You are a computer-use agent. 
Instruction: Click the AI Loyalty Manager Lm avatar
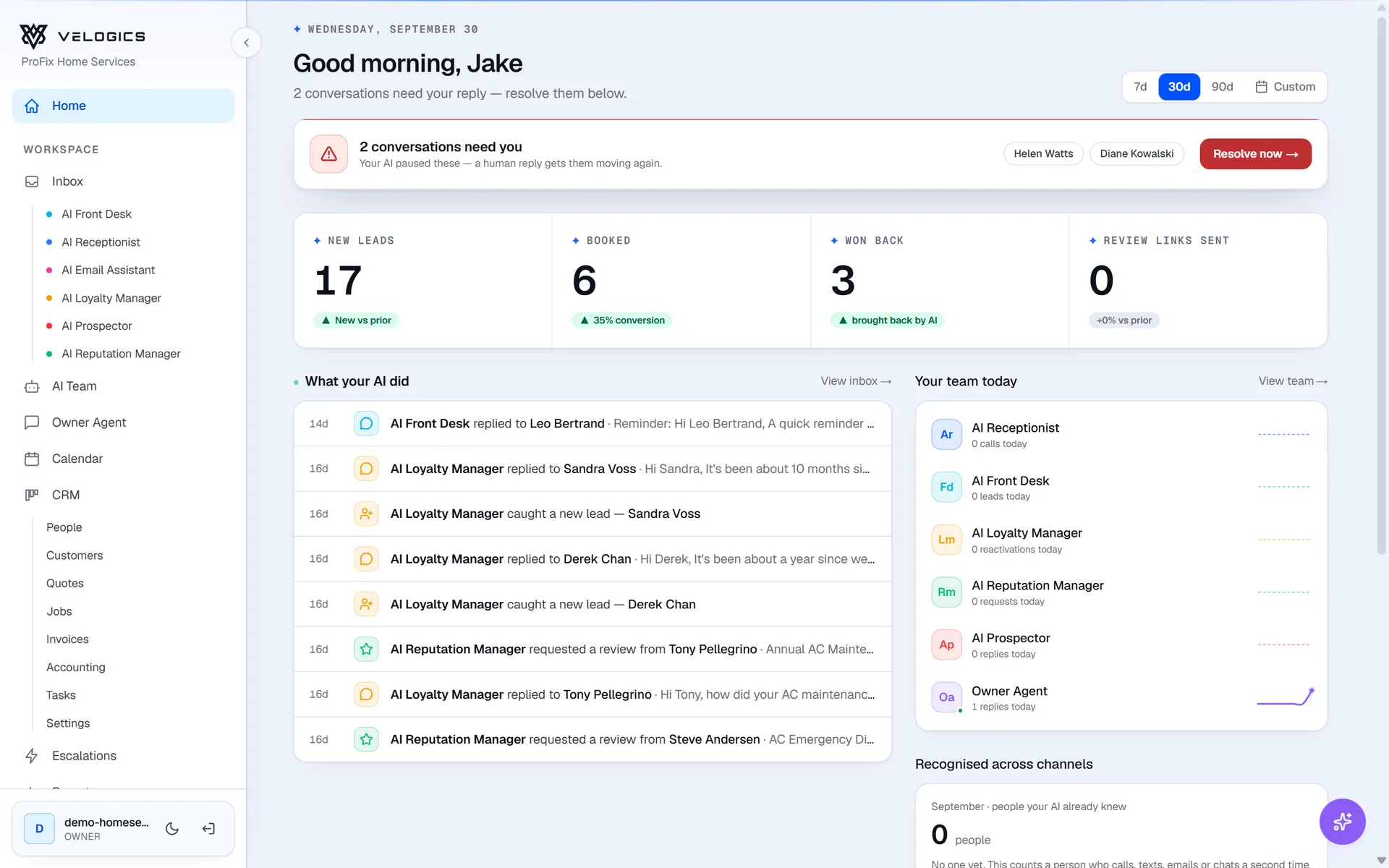[946, 540]
